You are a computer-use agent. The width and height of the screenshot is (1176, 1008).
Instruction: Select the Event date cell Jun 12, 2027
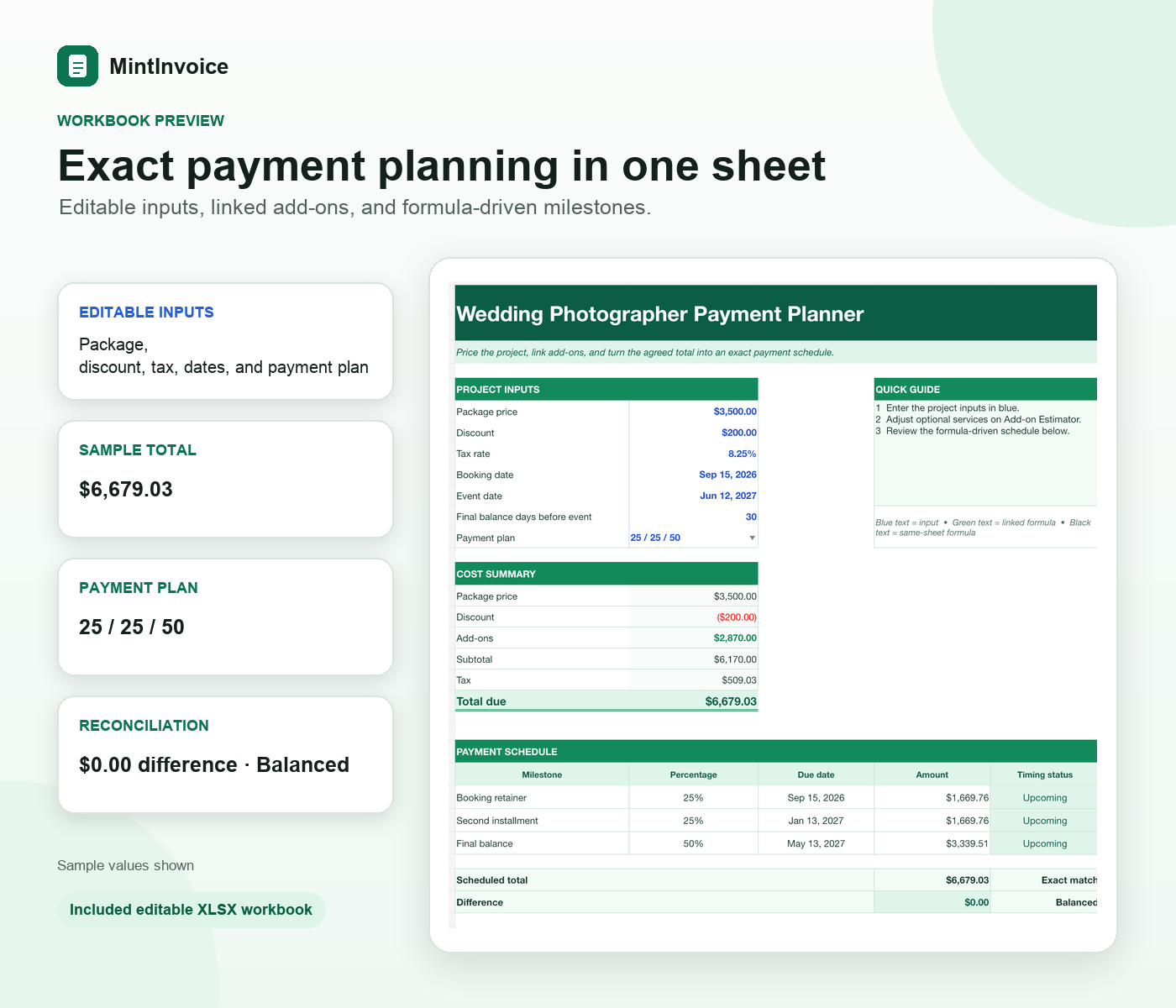[x=728, y=496]
